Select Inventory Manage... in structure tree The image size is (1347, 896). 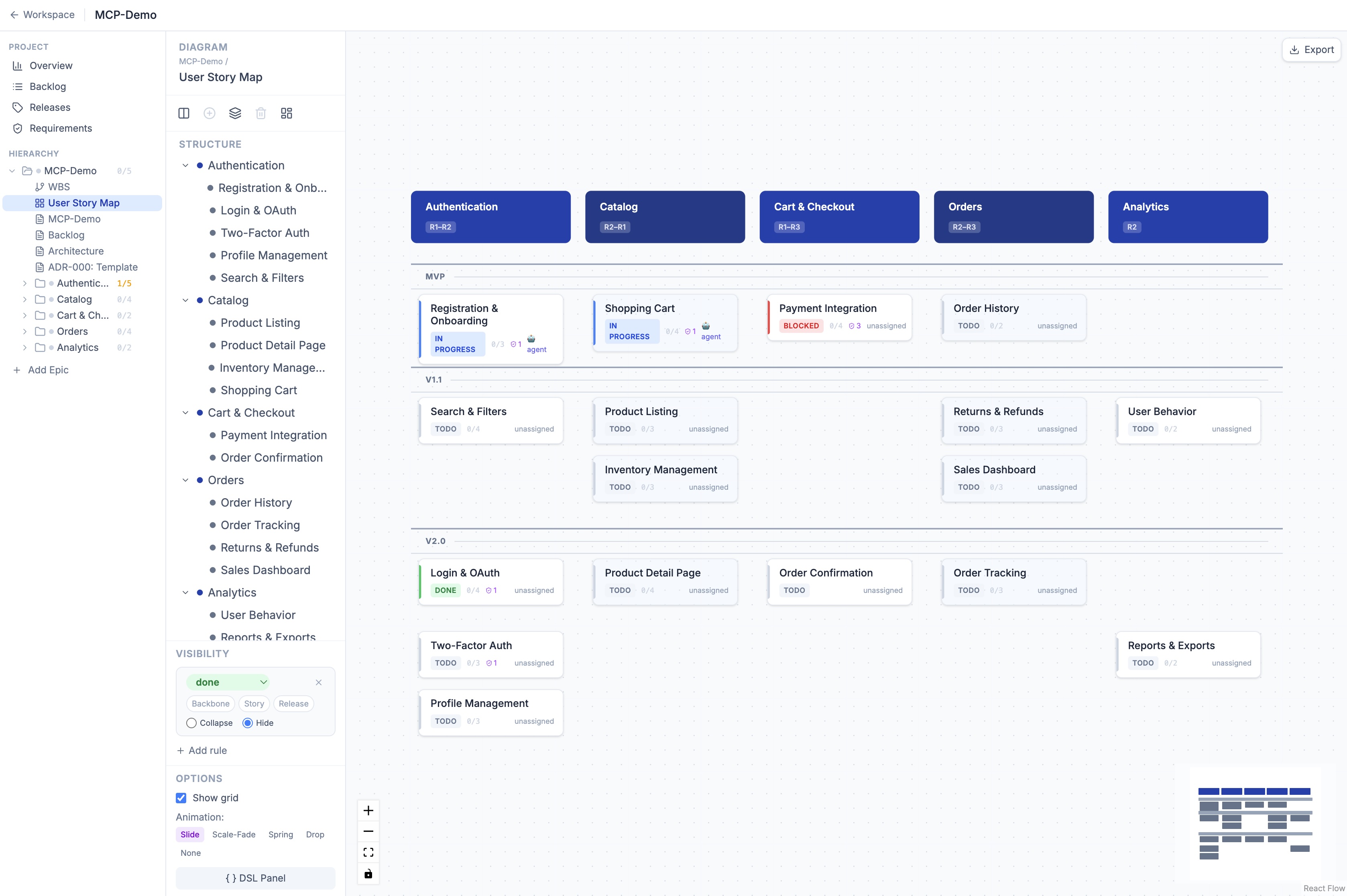[x=272, y=367]
